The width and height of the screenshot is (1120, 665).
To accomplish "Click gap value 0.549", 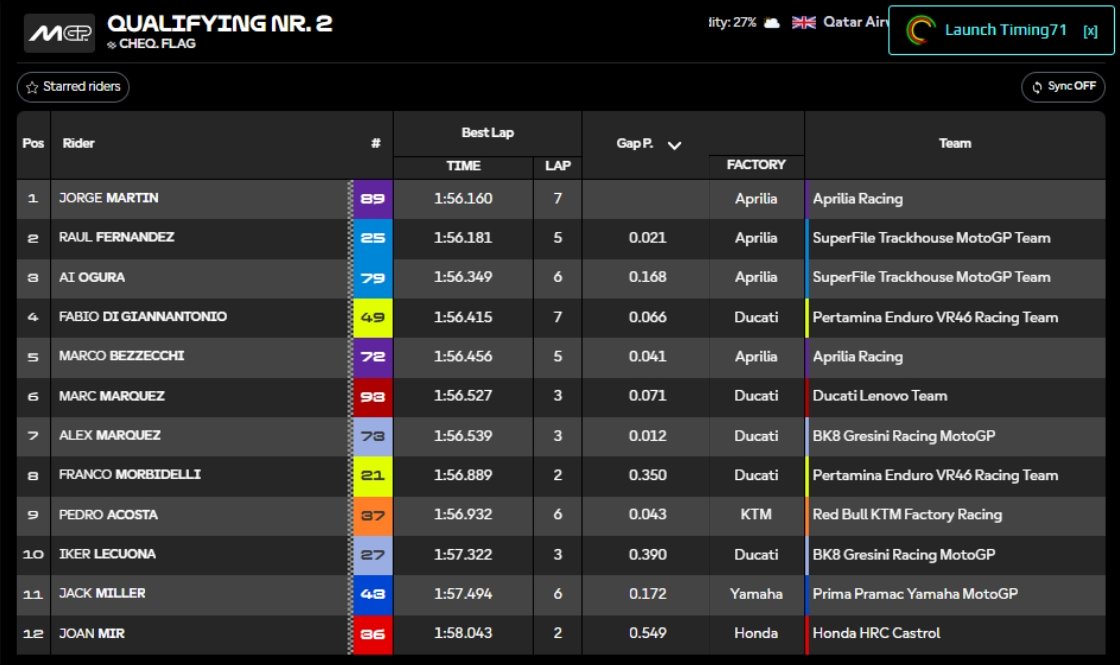I will click(x=647, y=633).
